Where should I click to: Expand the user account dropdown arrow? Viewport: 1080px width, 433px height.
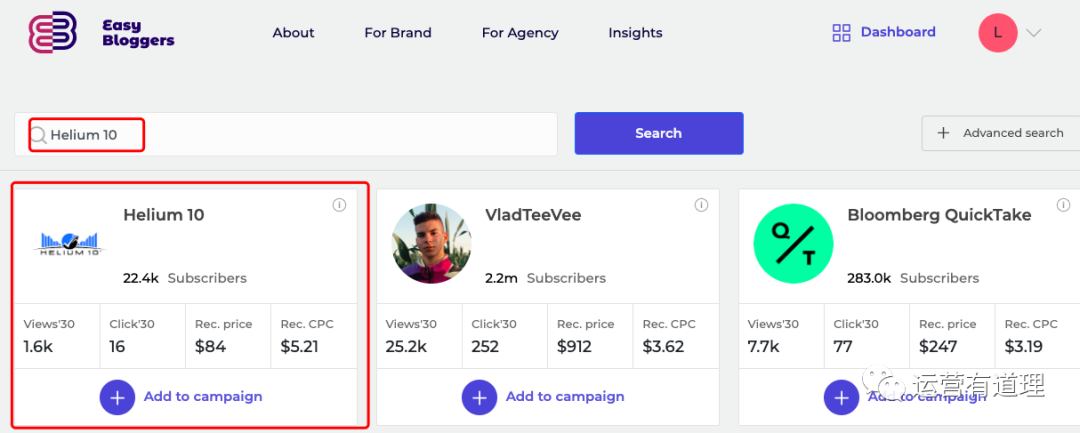1034,33
